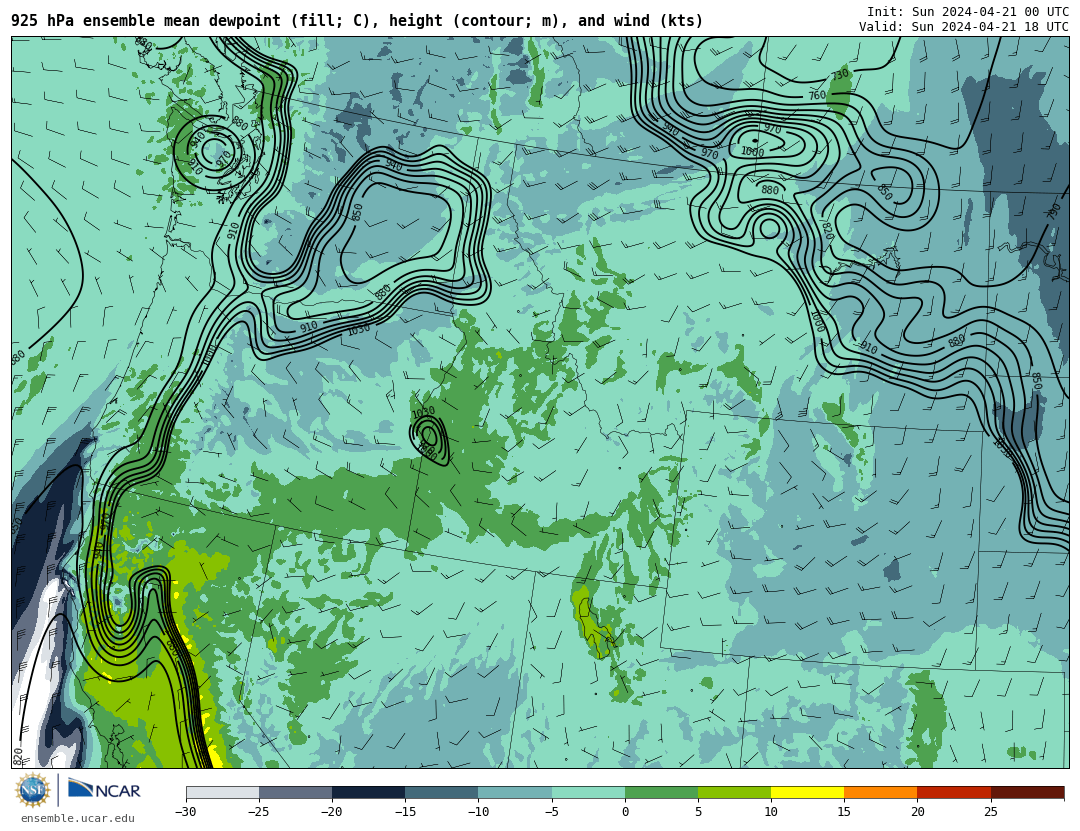Image resolution: width=1080 pixels, height=831 pixels.
Task: Click the 15 colorbar tick label
Action: click(x=844, y=812)
